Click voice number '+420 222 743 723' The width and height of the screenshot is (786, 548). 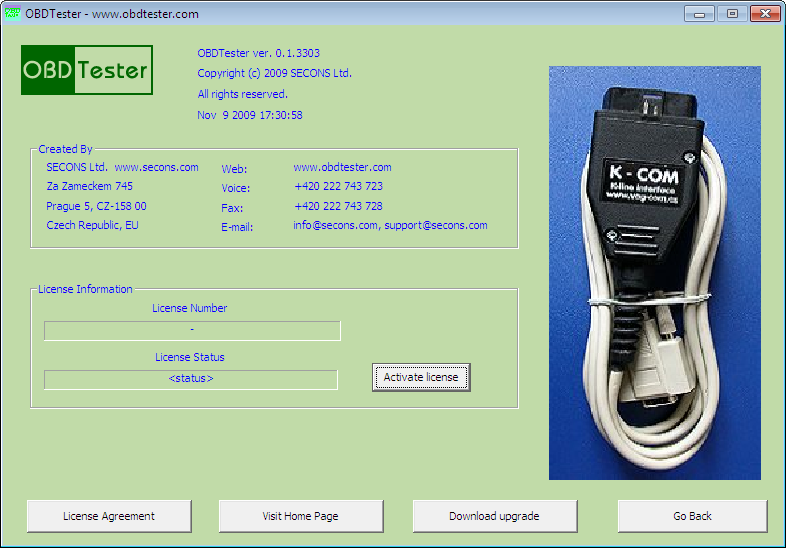pyautogui.click(x=338, y=186)
